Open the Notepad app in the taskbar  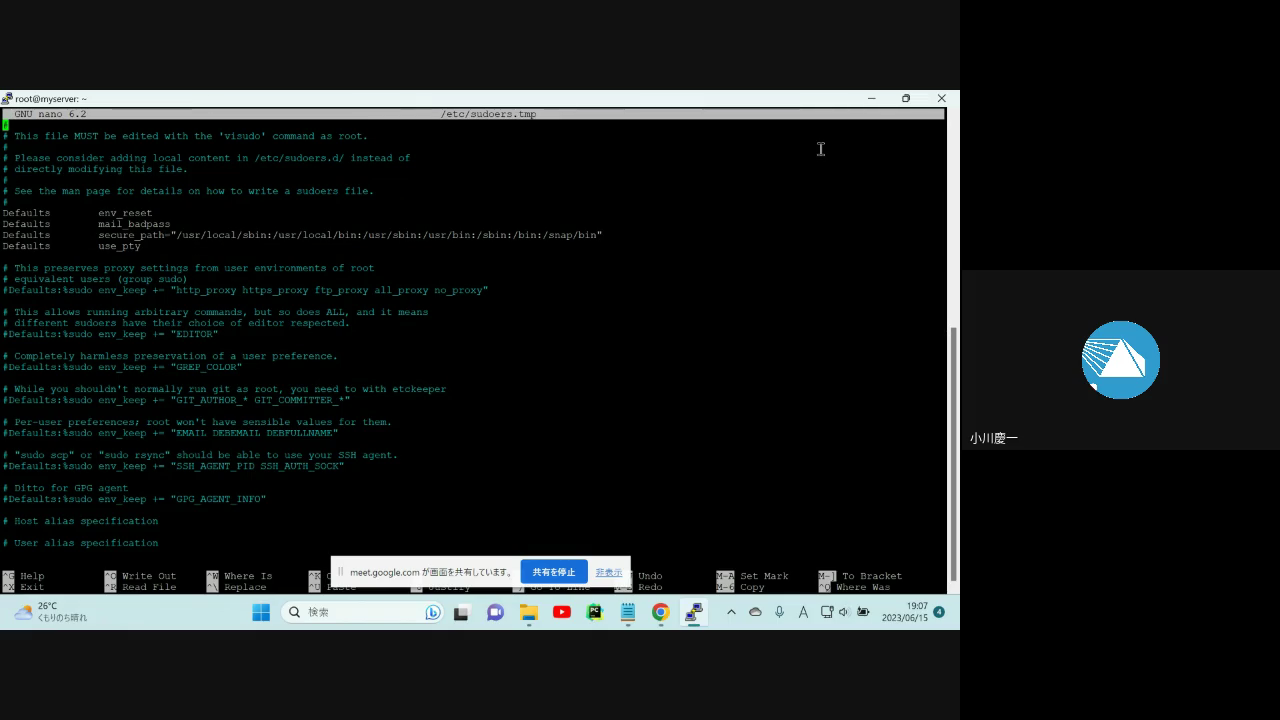[x=628, y=612]
